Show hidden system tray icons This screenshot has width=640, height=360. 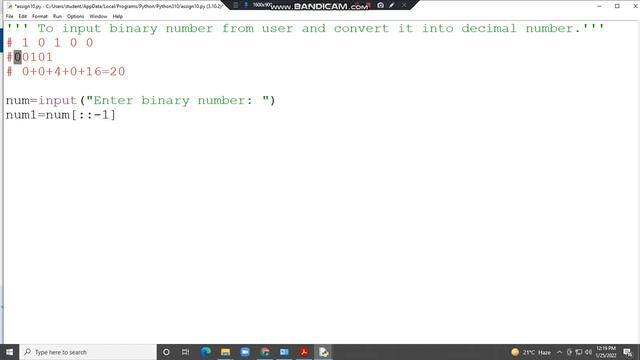click(x=560, y=352)
